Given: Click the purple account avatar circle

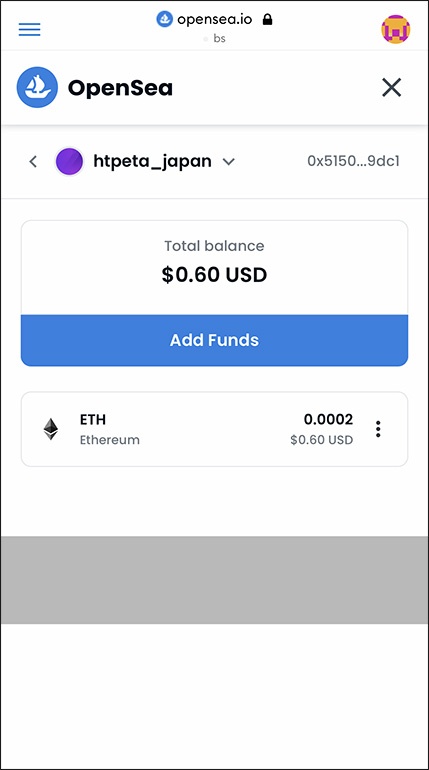Looking at the screenshot, I should [69, 162].
